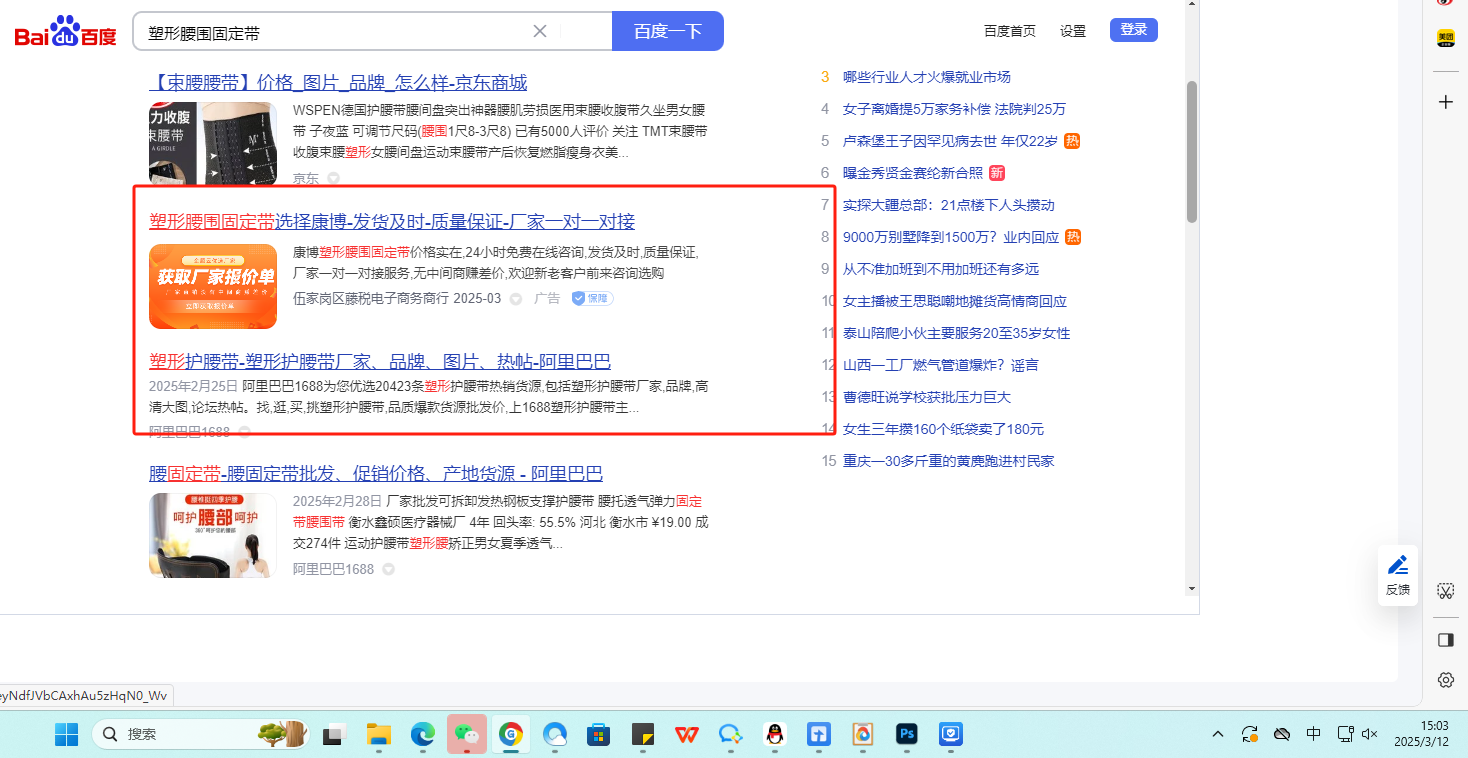Open WeChat from the taskbar
1468x758 pixels.
click(467, 735)
